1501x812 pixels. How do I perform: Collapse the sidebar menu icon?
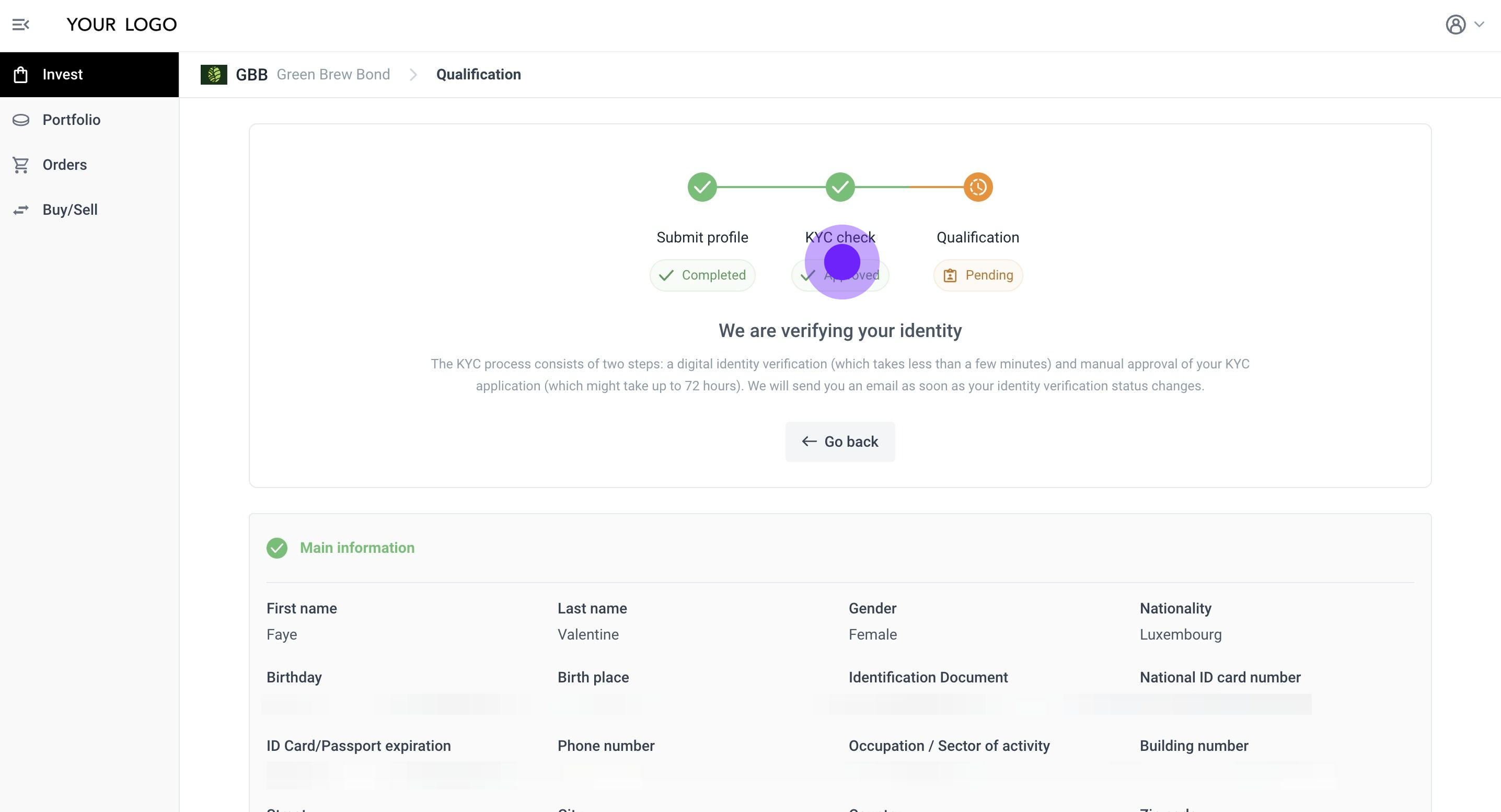coord(21,25)
